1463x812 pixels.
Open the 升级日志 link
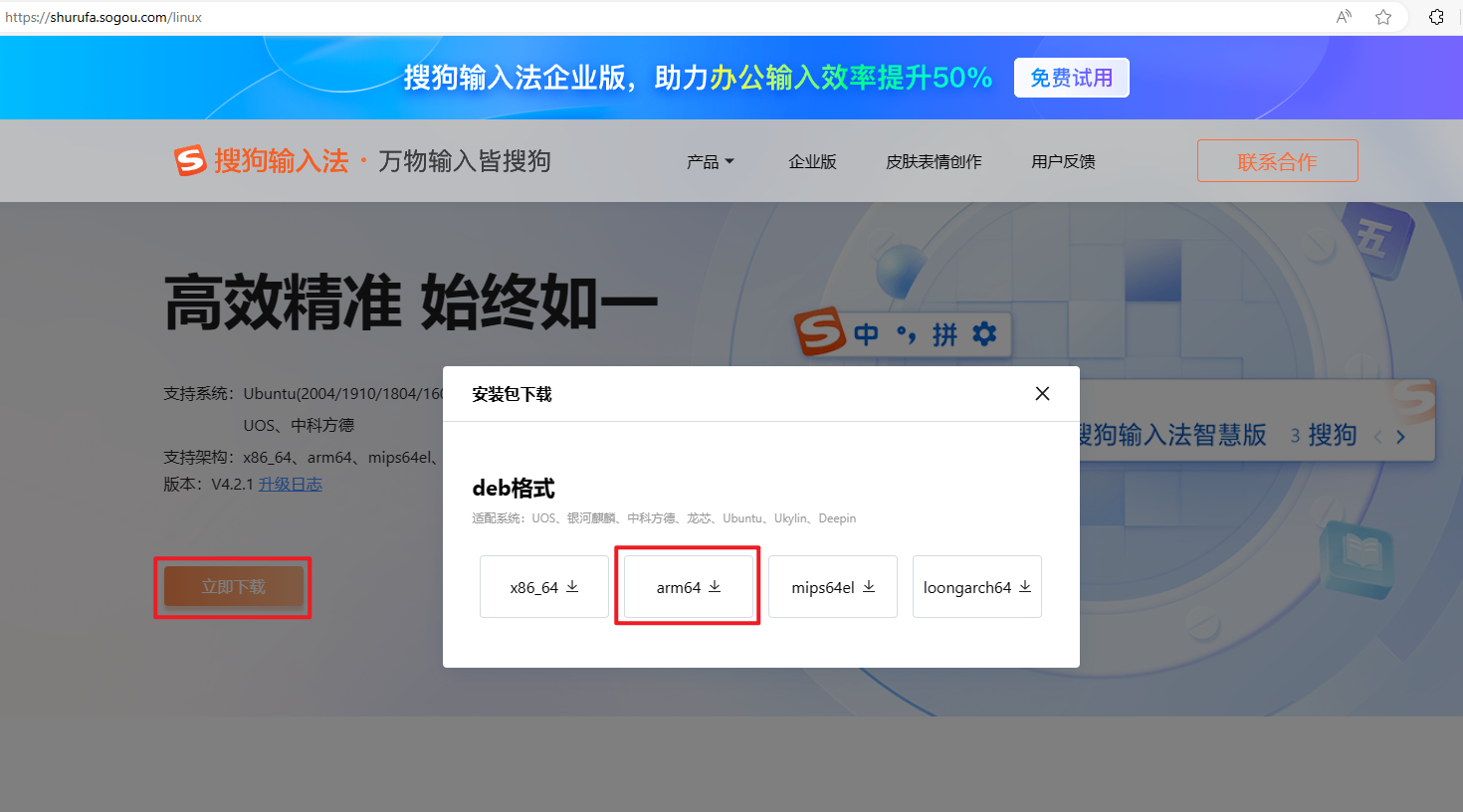point(291,484)
